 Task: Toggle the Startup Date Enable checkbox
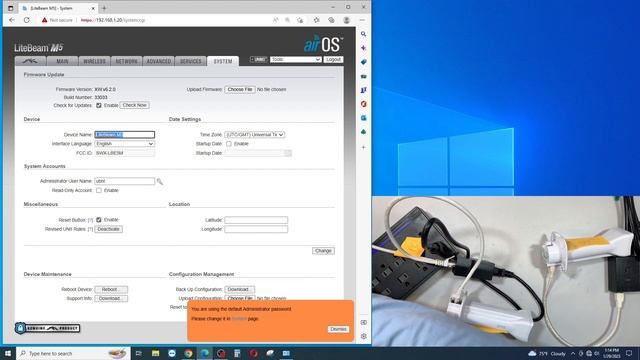tap(229, 144)
